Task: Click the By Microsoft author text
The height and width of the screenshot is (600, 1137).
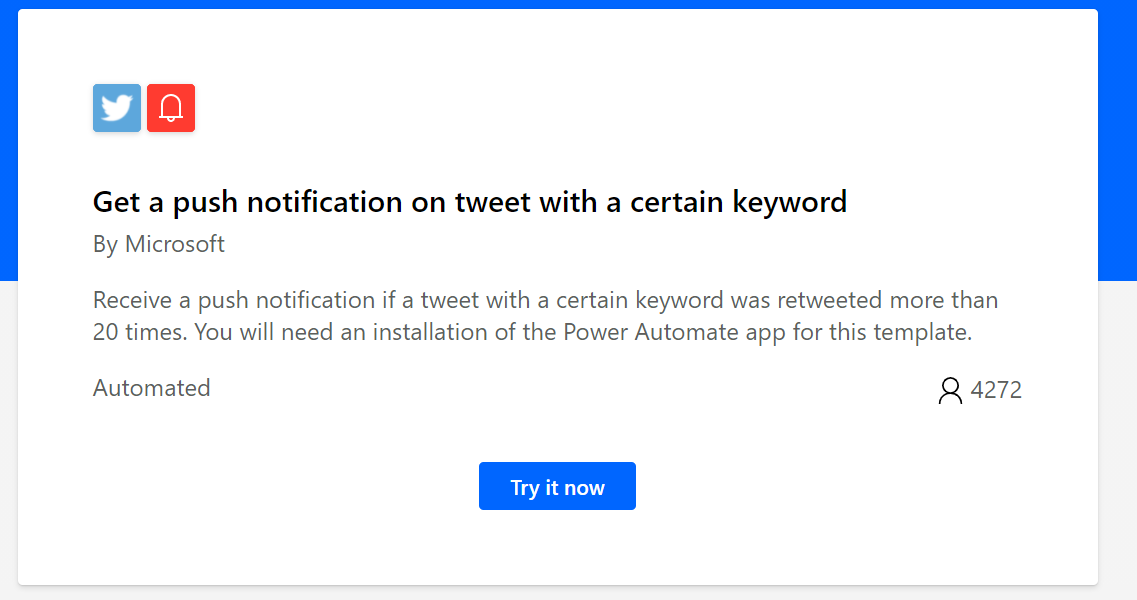Action: [x=159, y=244]
